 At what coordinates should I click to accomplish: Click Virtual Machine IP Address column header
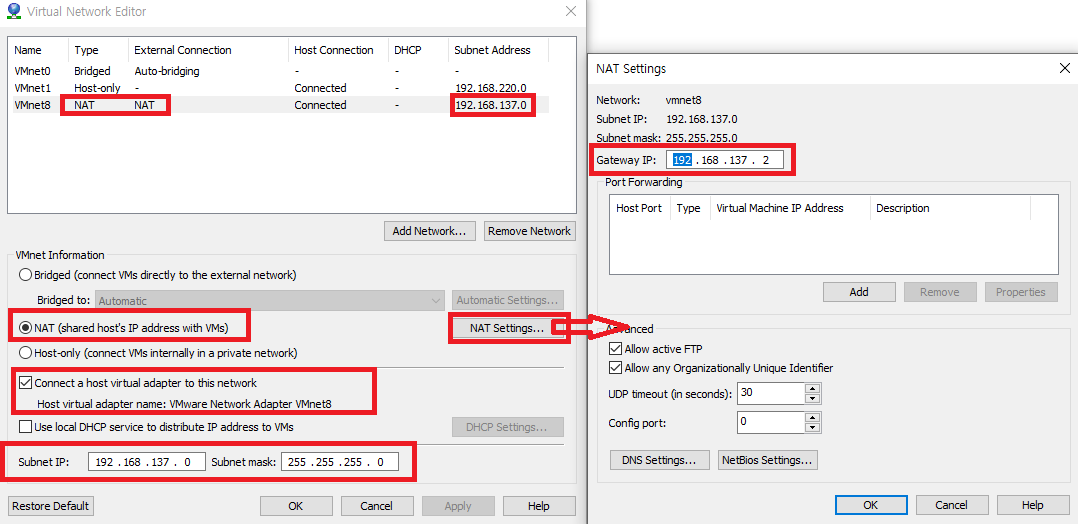tap(791, 208)
